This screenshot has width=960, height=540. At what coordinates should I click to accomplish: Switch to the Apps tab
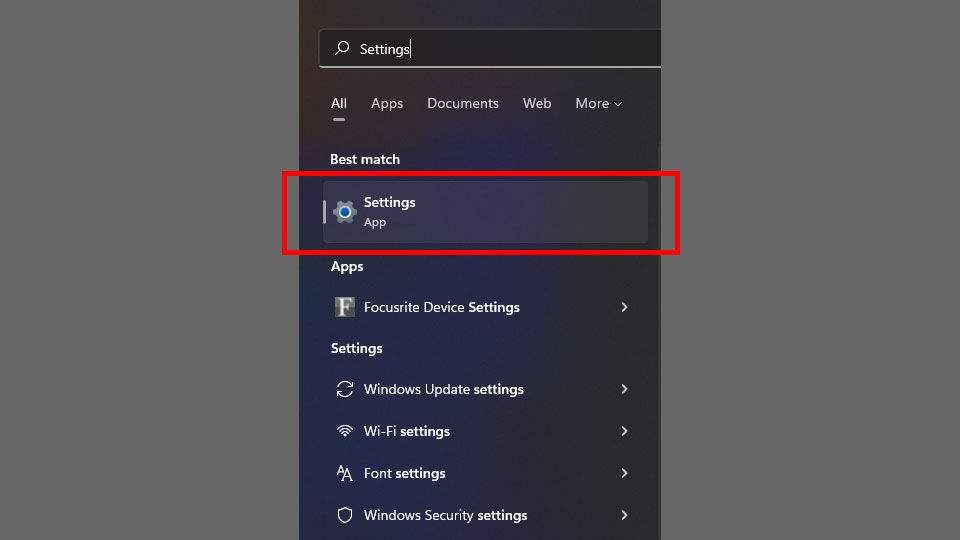387,103
